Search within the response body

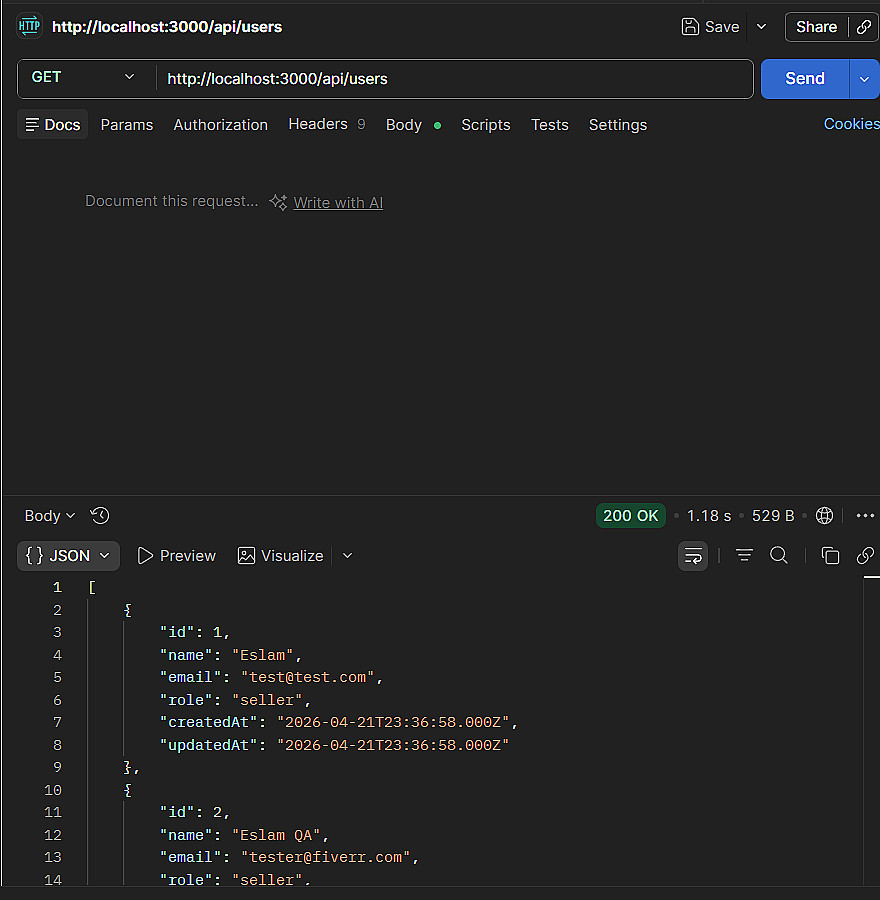point(779,556)
